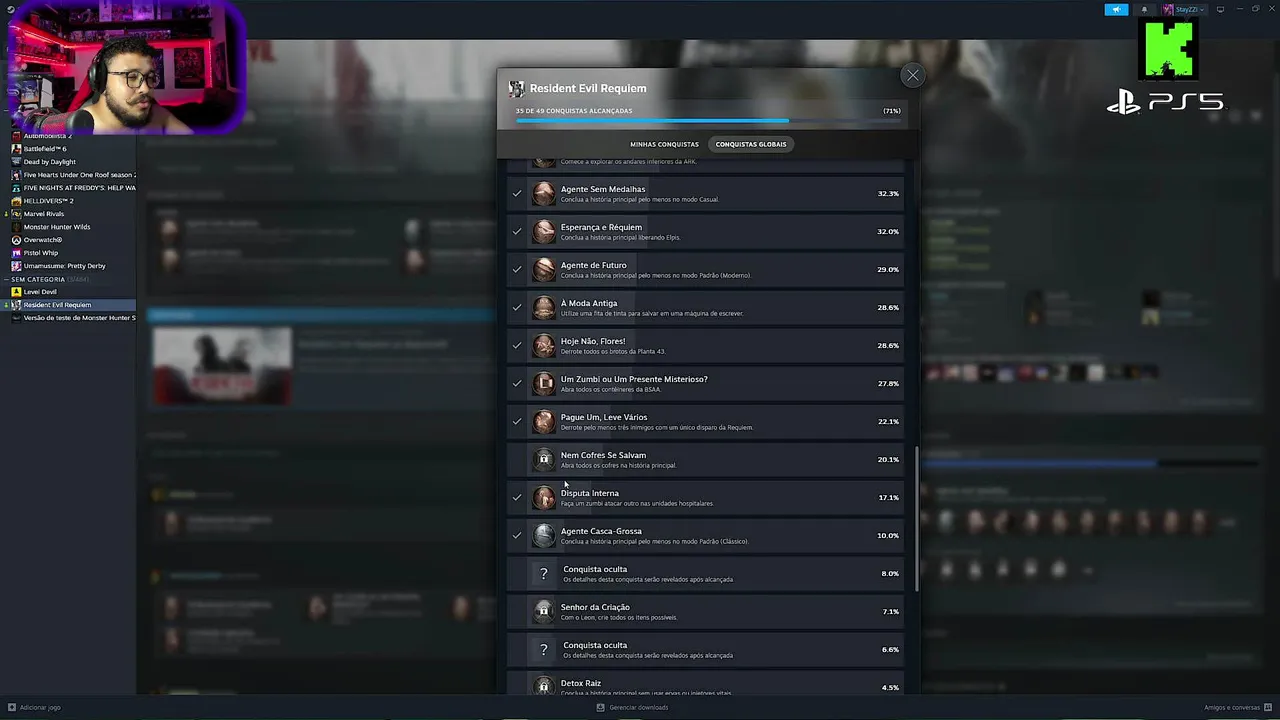Open Gerenciar downloads in the bottom bar
This screenshot has width=1280, height=720.
click(632, 707)
